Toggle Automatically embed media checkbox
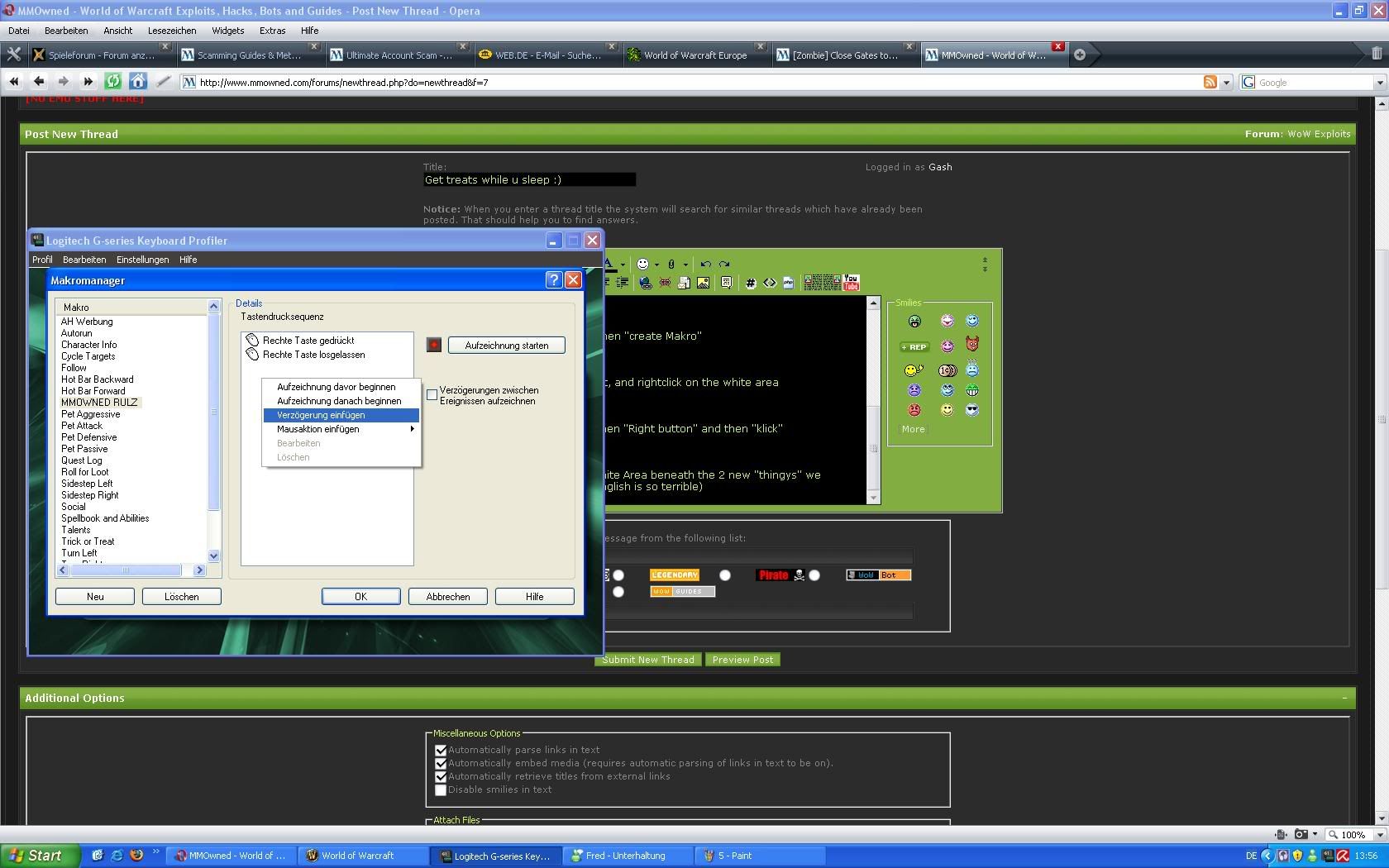The height and width of the screenshot is (868, 1389). [x=441, y=764]
